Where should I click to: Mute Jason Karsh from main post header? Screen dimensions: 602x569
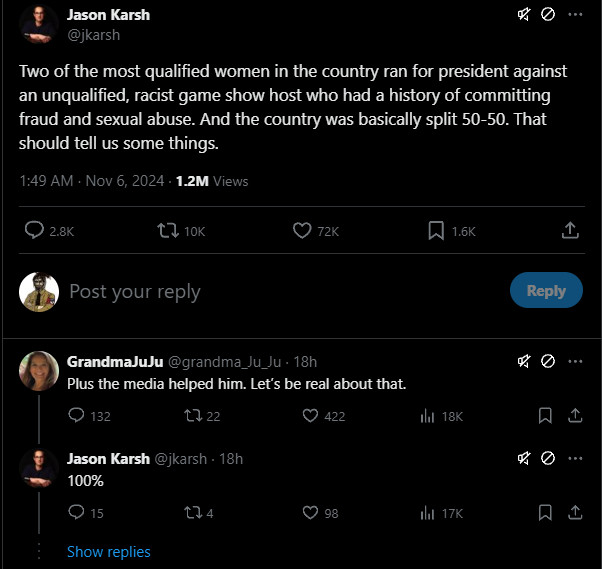523,15
